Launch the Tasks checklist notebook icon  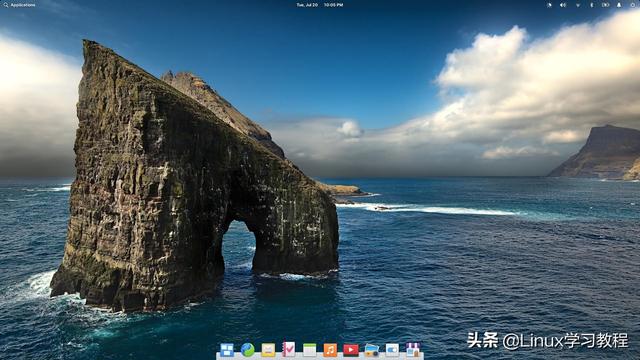tap(289, 349)
